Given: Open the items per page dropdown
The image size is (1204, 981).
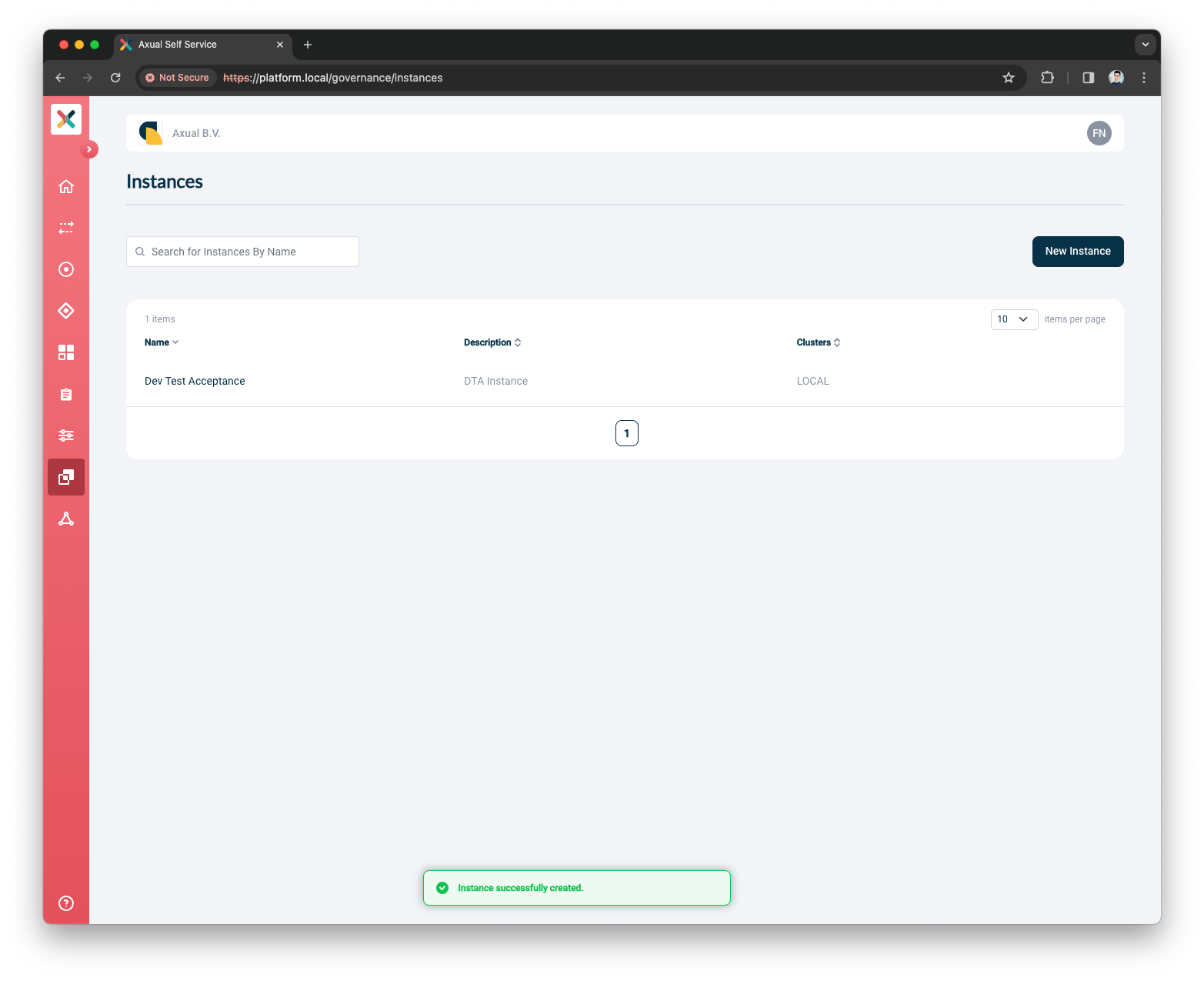Looking at the screenshot, I should point(1014,319).
